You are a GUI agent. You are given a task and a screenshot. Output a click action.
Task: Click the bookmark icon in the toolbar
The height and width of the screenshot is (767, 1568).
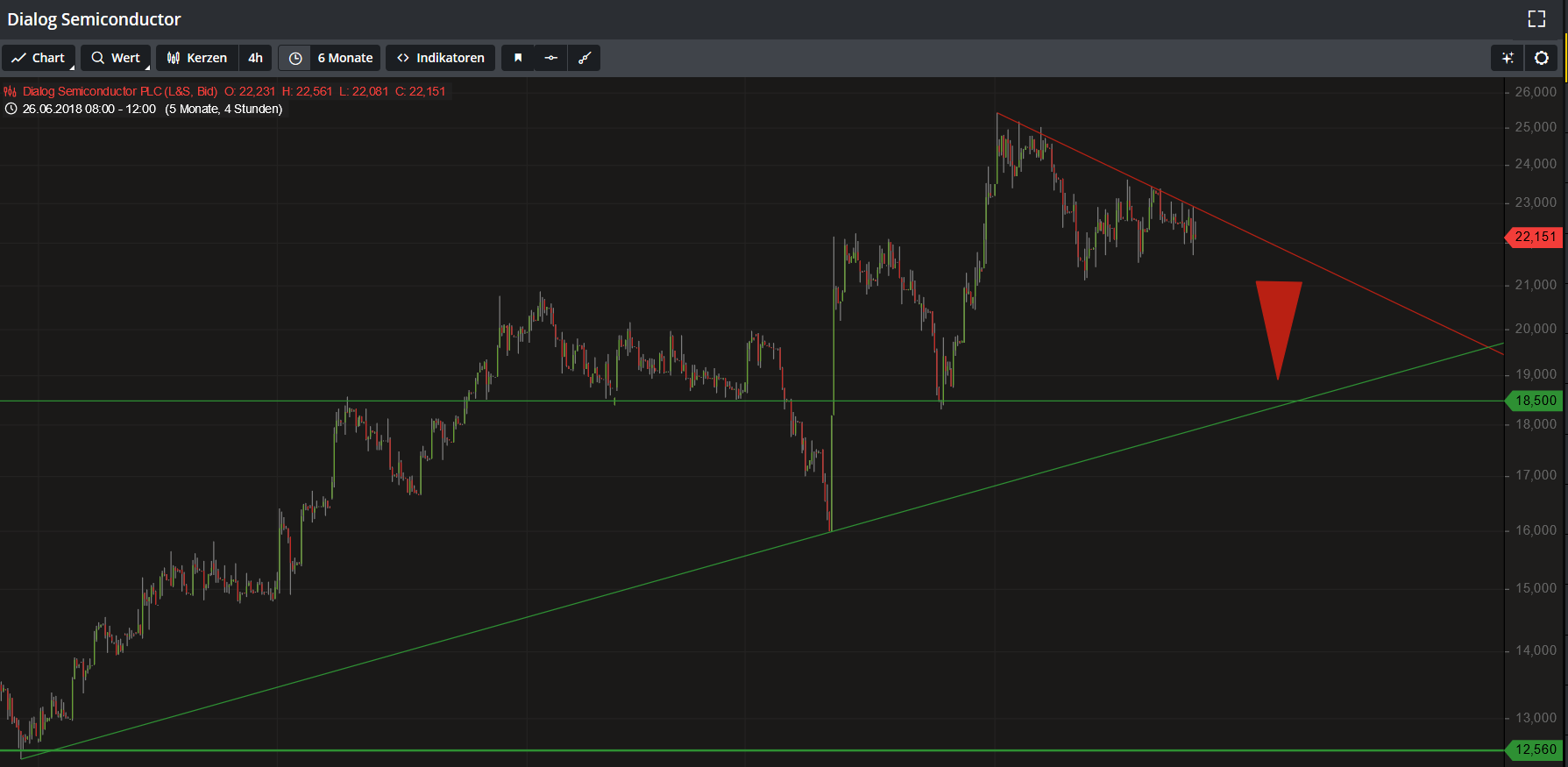click(518, 58)
